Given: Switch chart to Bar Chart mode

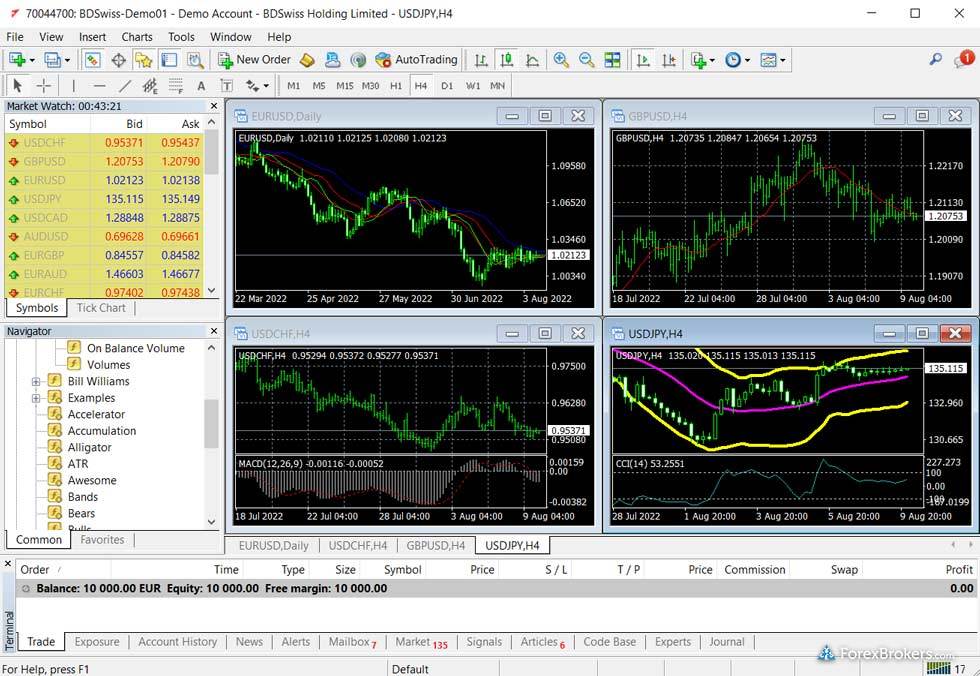Looking at the screenshot, I should tap(481, 60).
